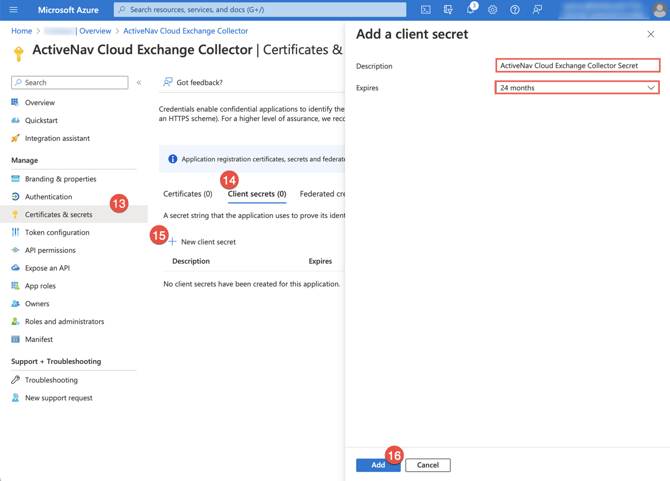The image size is (670, 481).
Task: Click the Token configuration bars icon
Action: pyautogui.click(x=15, y=232)
